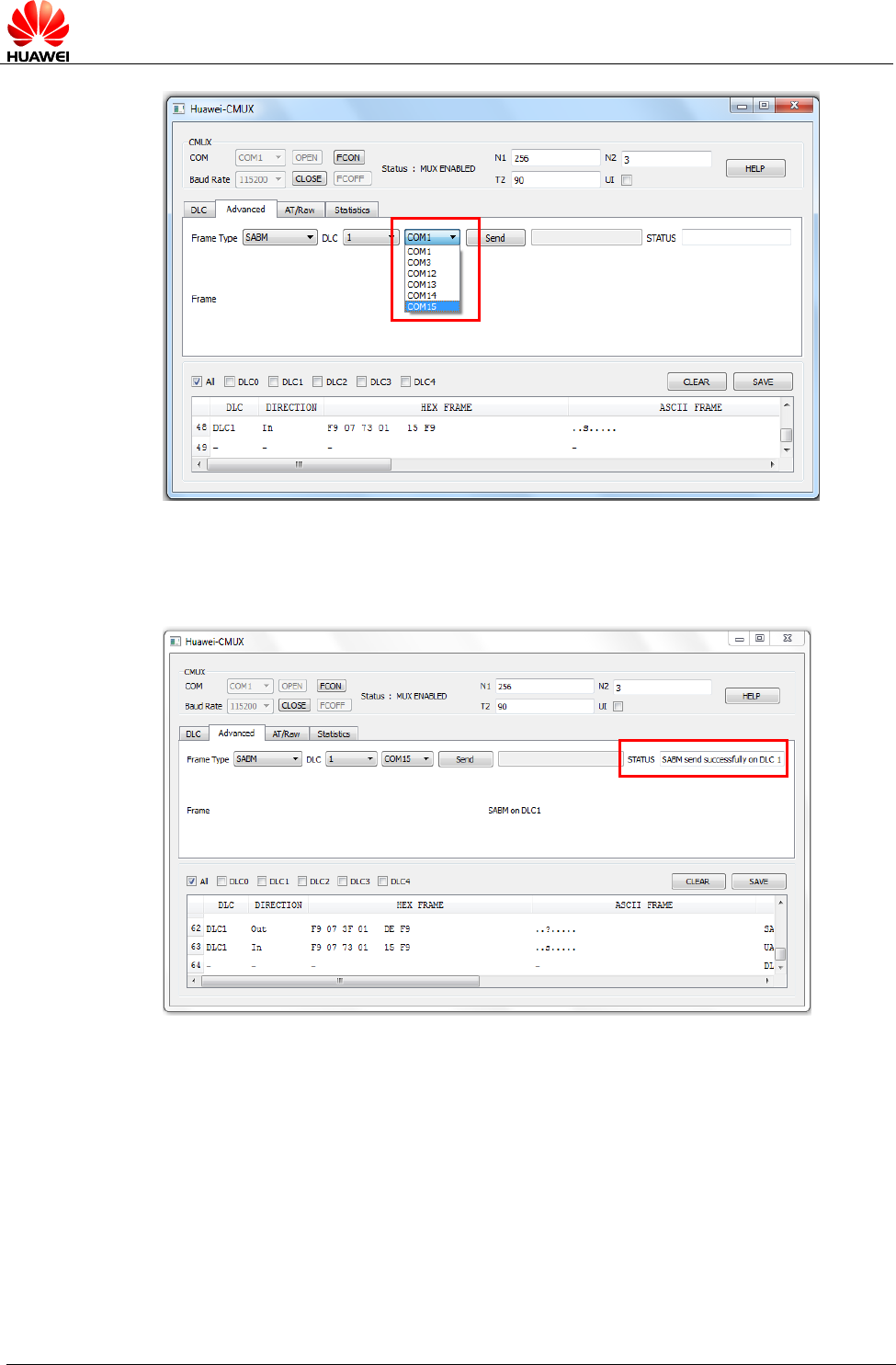Click SAVE log button in lower window

tap(758, 882)
